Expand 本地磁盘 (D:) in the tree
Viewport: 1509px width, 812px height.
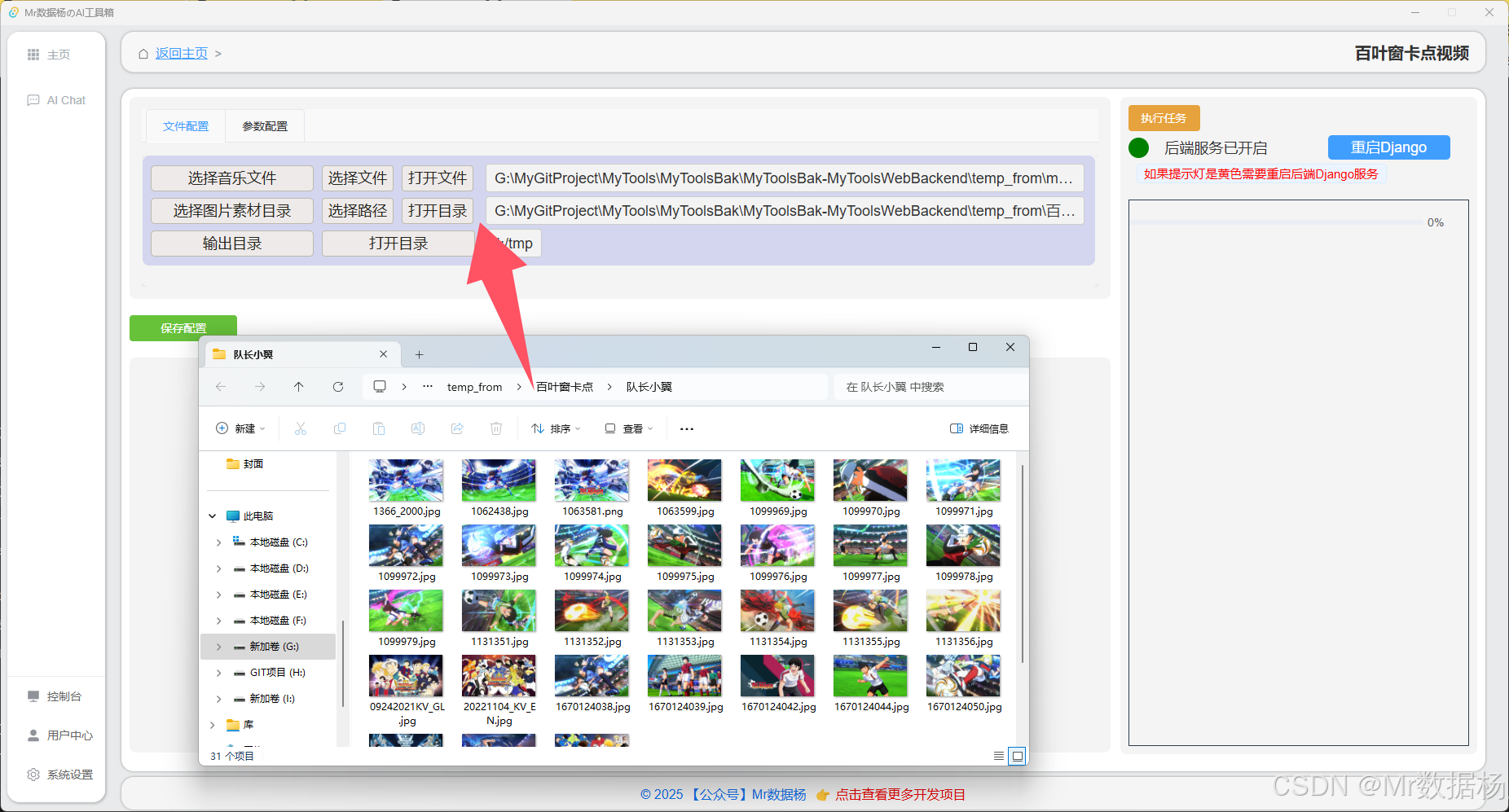point(218,568)
